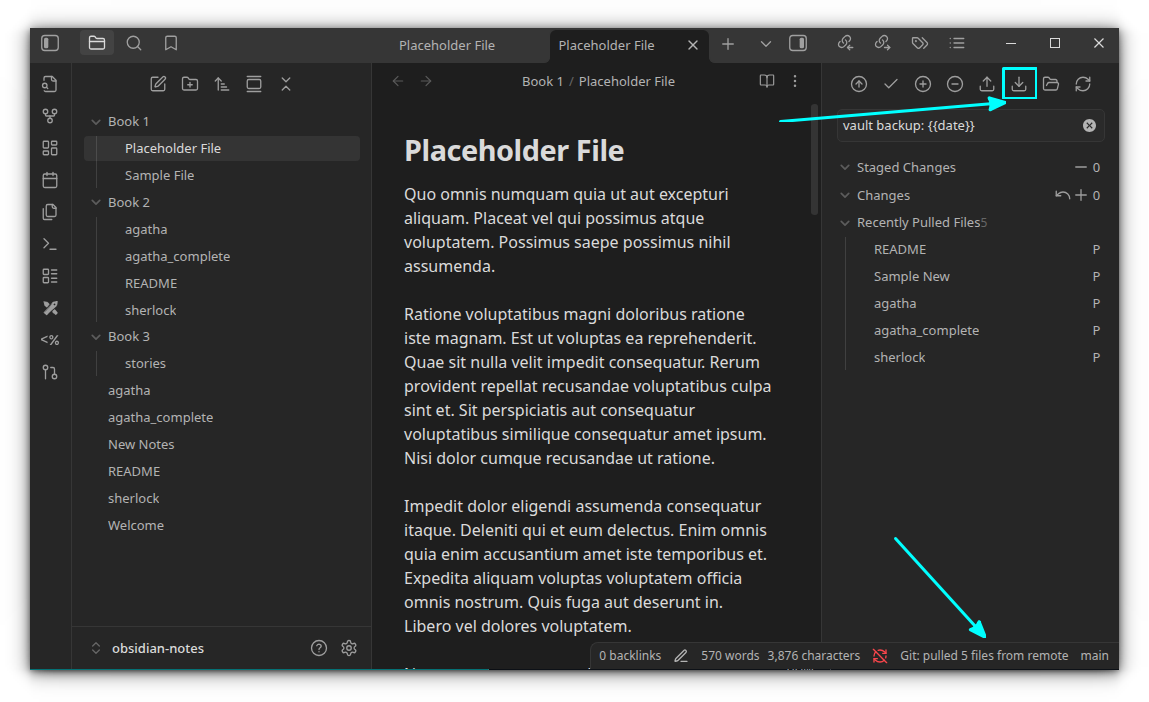Click the stage all plus icon
The width and height of the screenshot is (1149, 702).
[x=922, y=84]
